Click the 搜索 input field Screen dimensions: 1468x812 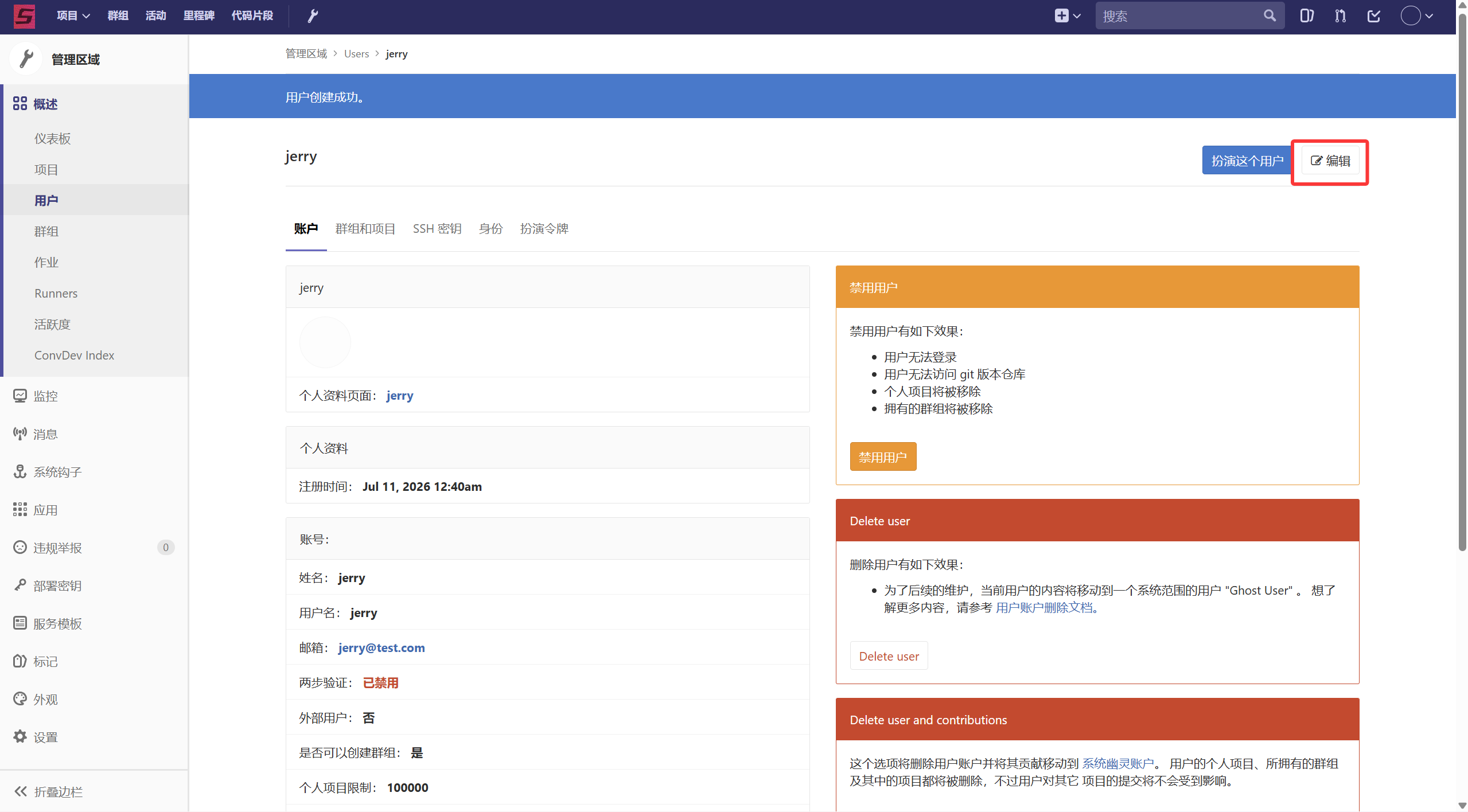click(x=1190, y=16)
